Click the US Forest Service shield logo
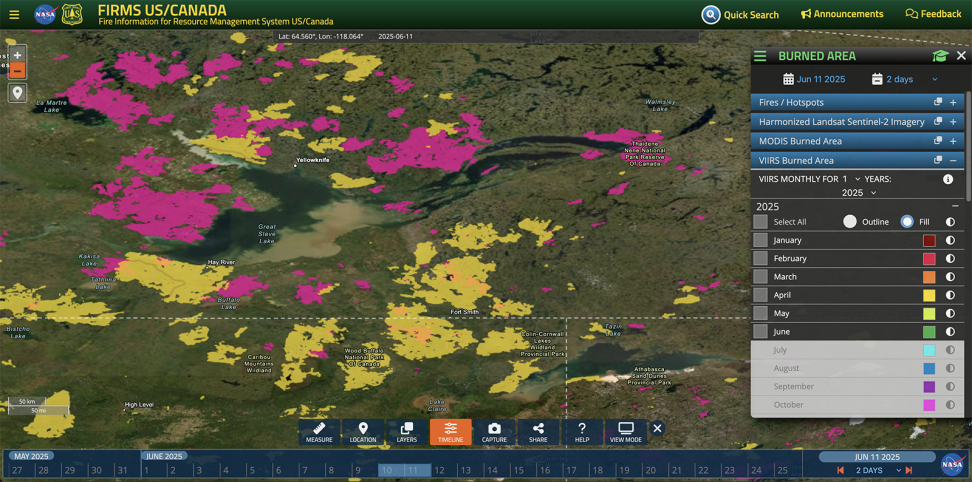Viewport: 972px width, 482px height. [x=72, y=14]
